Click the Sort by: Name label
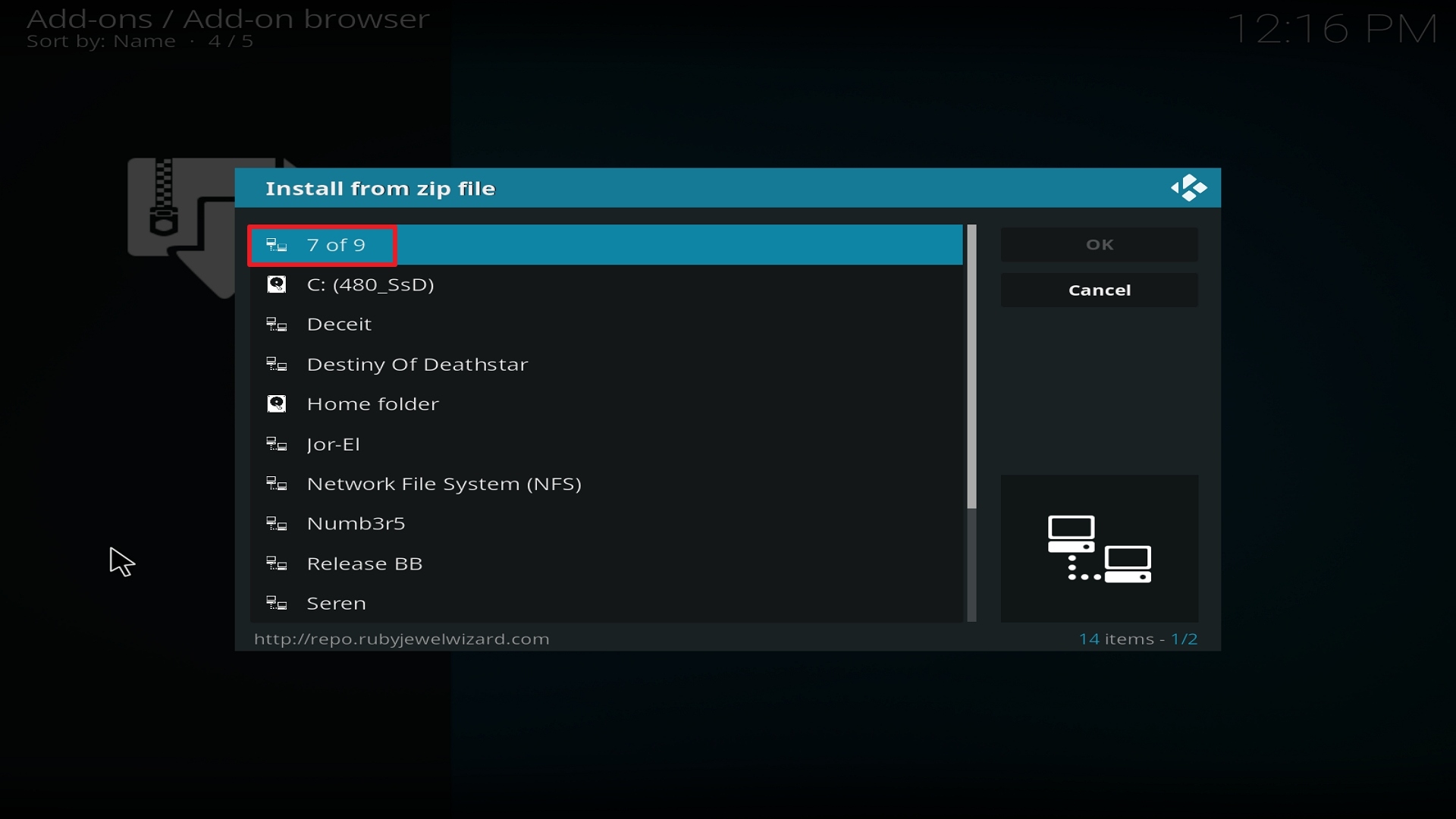Image resolution: width=1456 pixels, height=819 pixels. click(101, 42)
